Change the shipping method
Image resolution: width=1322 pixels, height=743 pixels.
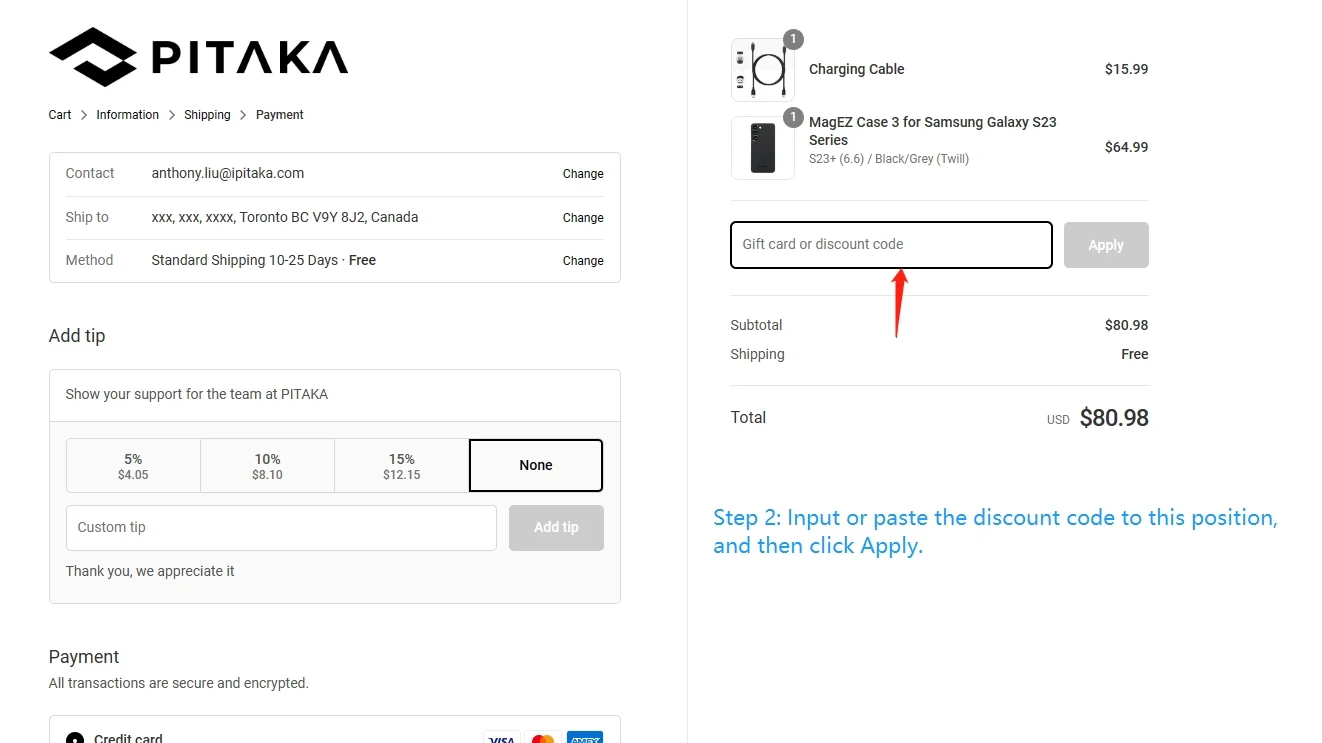582,261
